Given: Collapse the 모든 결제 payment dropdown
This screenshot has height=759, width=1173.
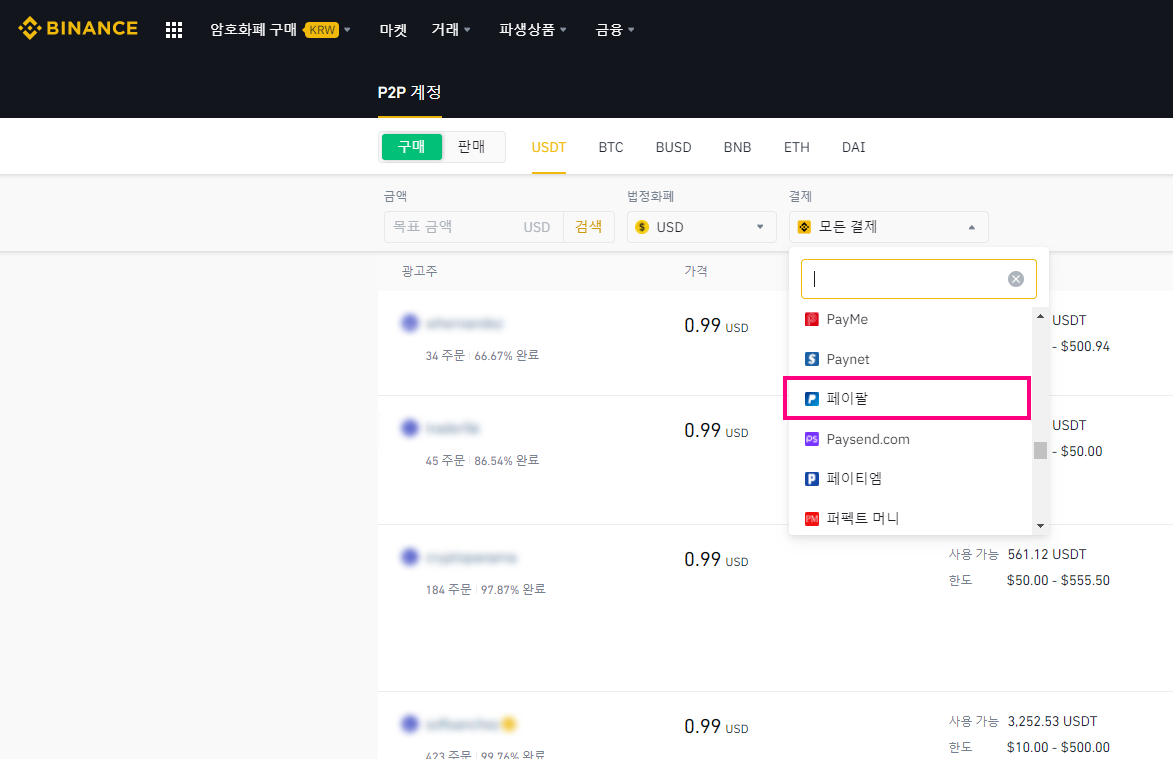Looking at the screenshot, I should click(x=889, y=227).
